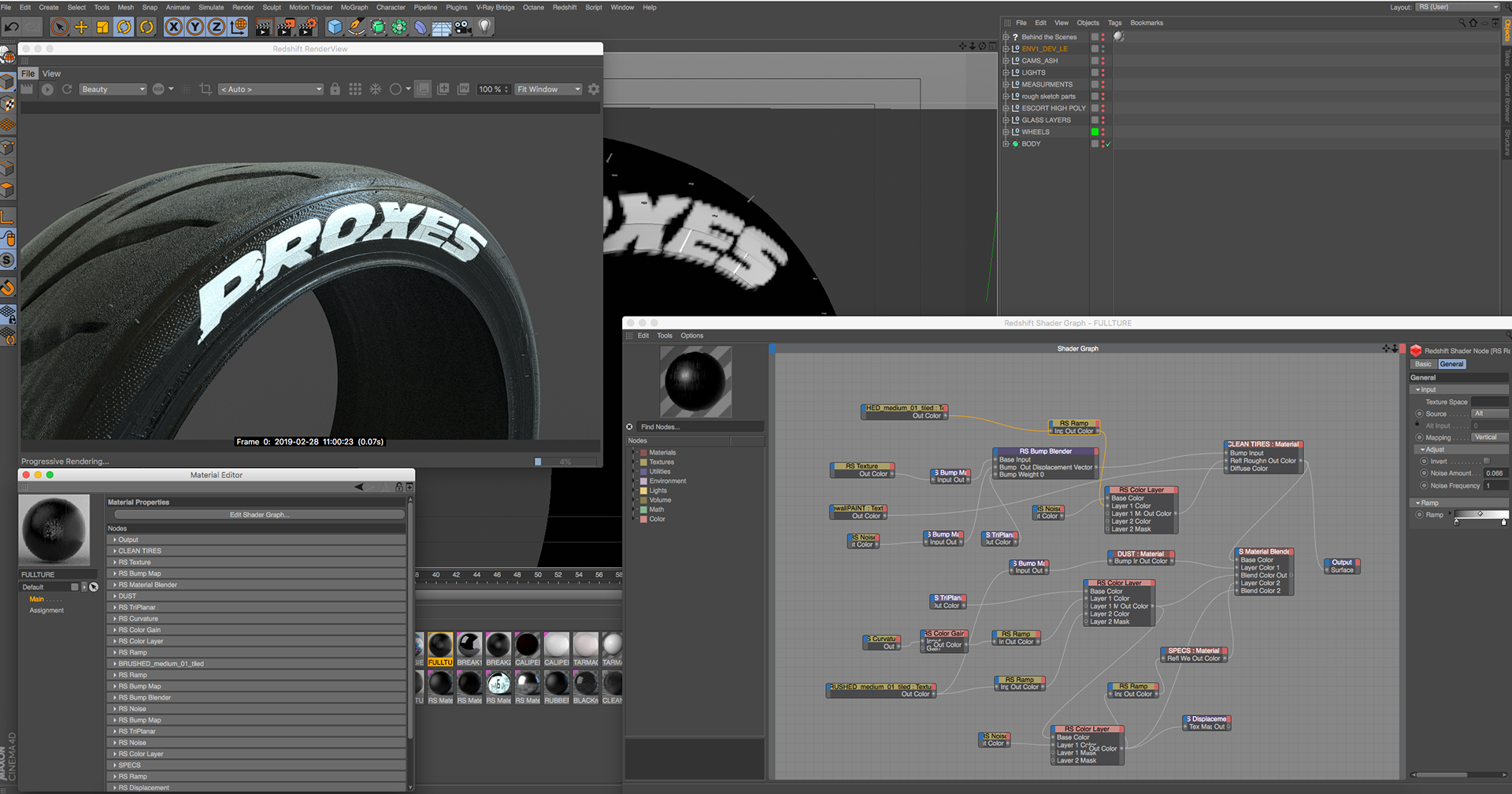Expand the CLEAN TIRES node entry
The image size is (1512, 794).
(x=115, y=551)
